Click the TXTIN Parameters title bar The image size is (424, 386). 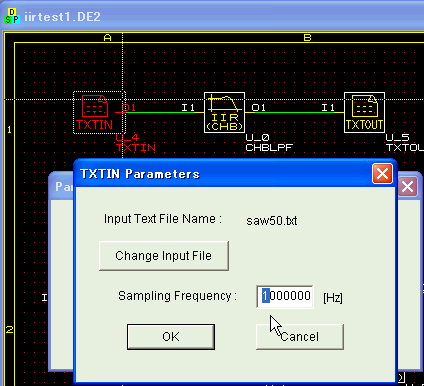pos(223,174)
